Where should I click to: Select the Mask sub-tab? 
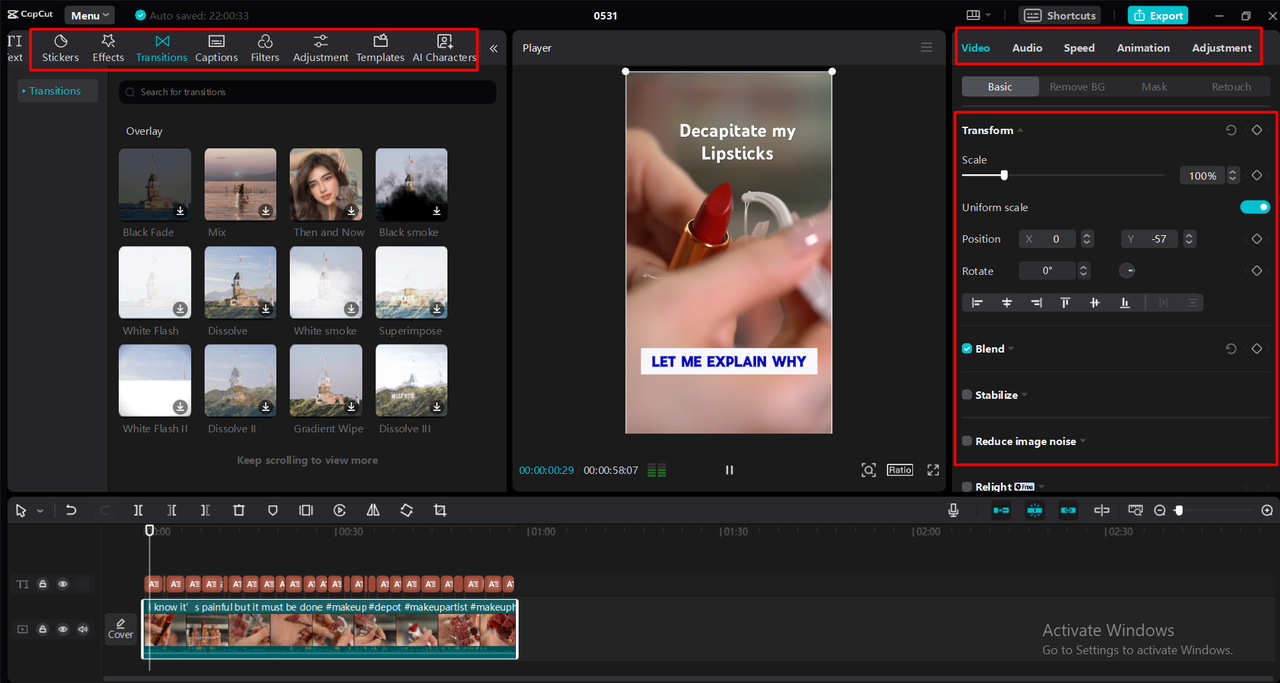pyautogui.click(x=1154, y=87)
